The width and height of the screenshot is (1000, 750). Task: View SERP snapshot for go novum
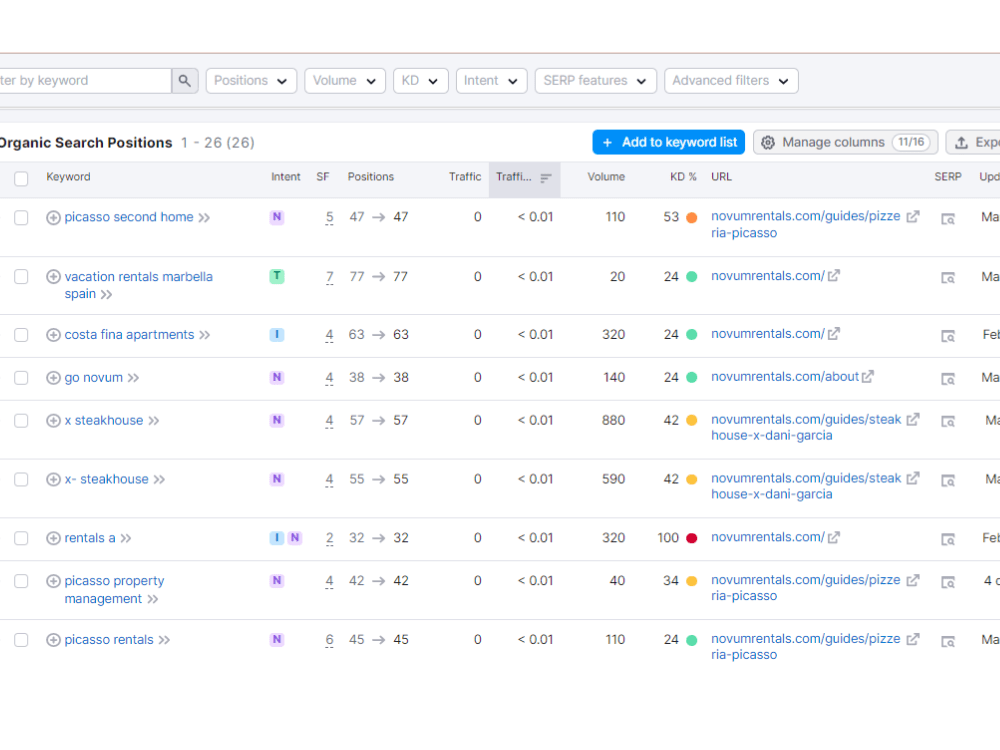948,379
